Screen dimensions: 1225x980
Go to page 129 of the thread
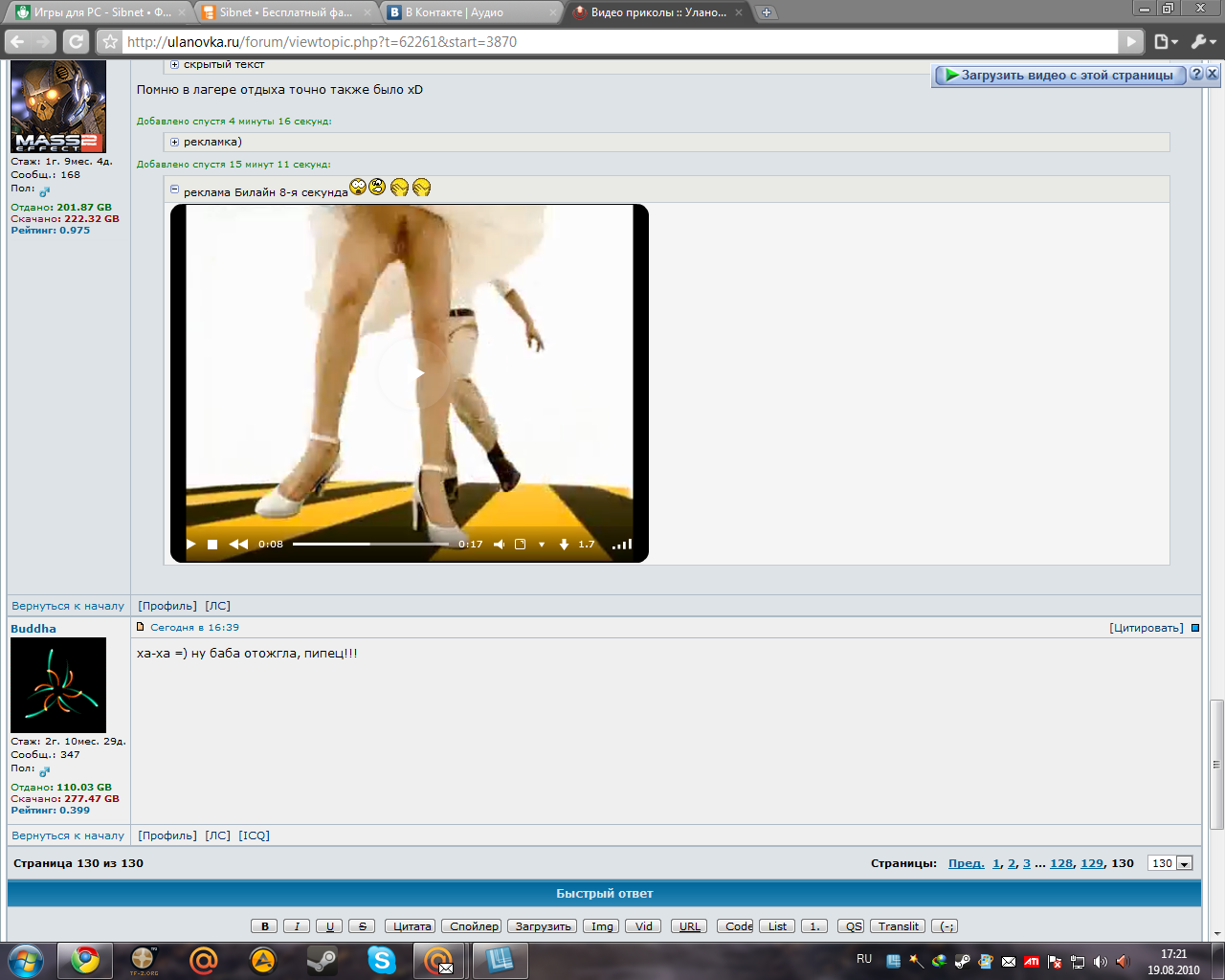(1091, 863)
